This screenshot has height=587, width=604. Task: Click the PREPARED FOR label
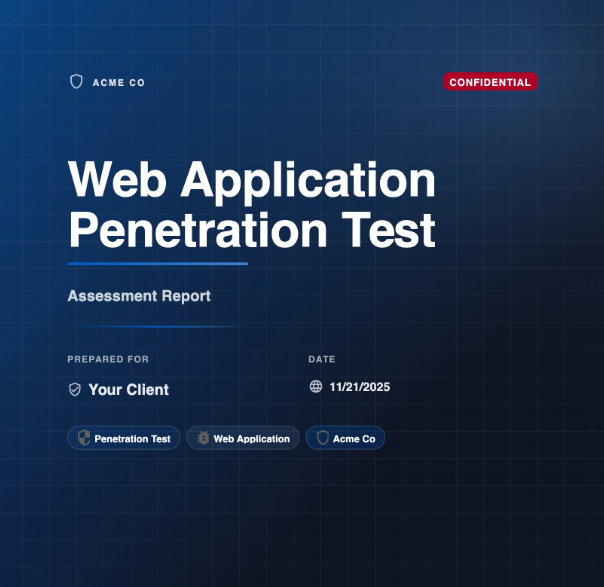point(108,359)
